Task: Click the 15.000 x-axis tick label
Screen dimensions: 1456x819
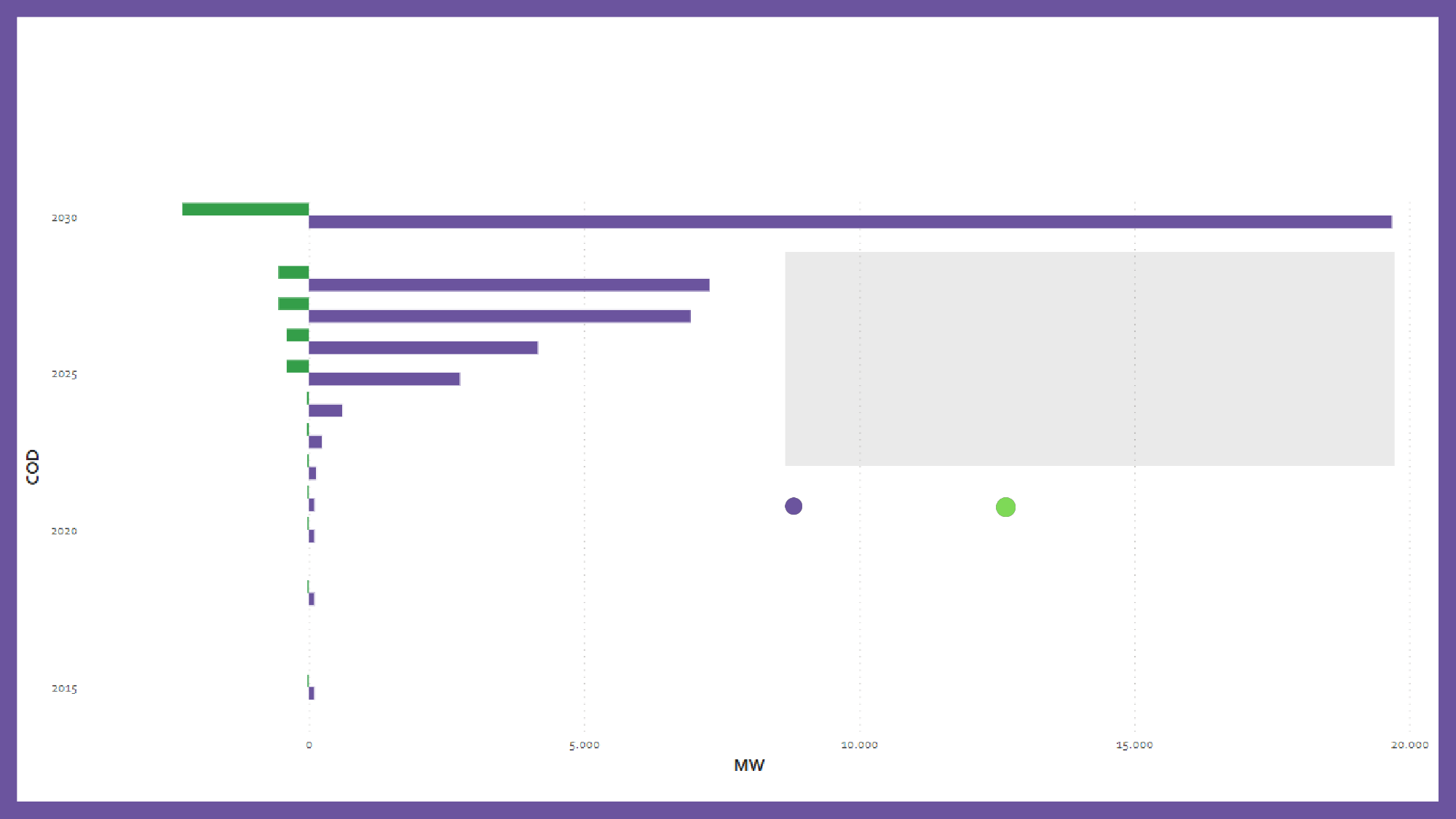Action: pyautogui.click(x=1134, y=745)
